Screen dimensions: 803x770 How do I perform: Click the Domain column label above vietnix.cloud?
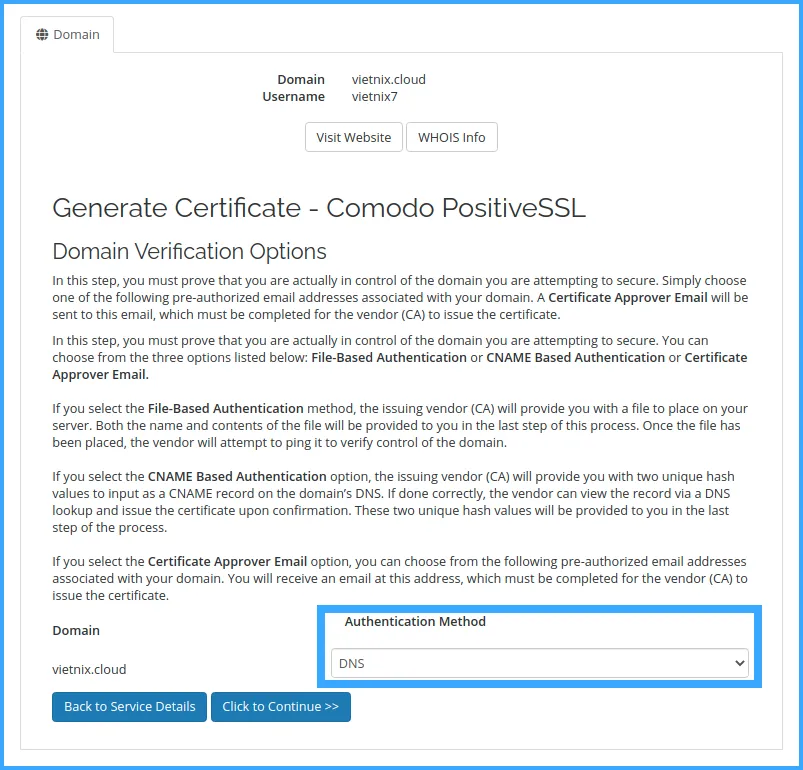click(x=76, y=630)
